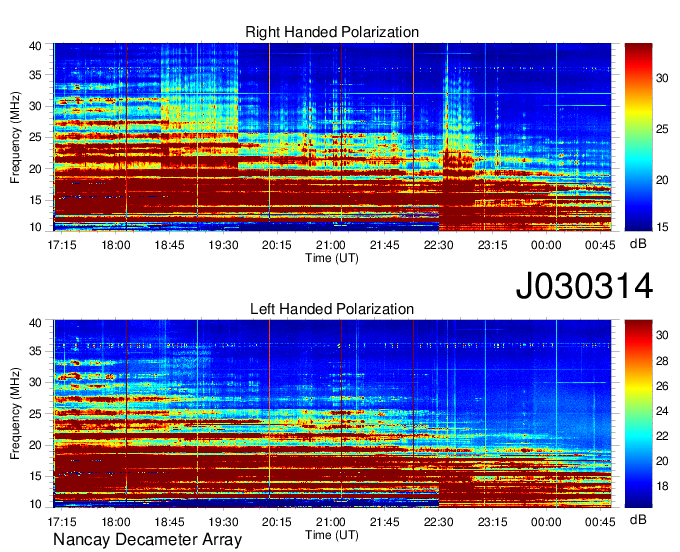Click the right-handed plot's color bar

tap(638, 137)
